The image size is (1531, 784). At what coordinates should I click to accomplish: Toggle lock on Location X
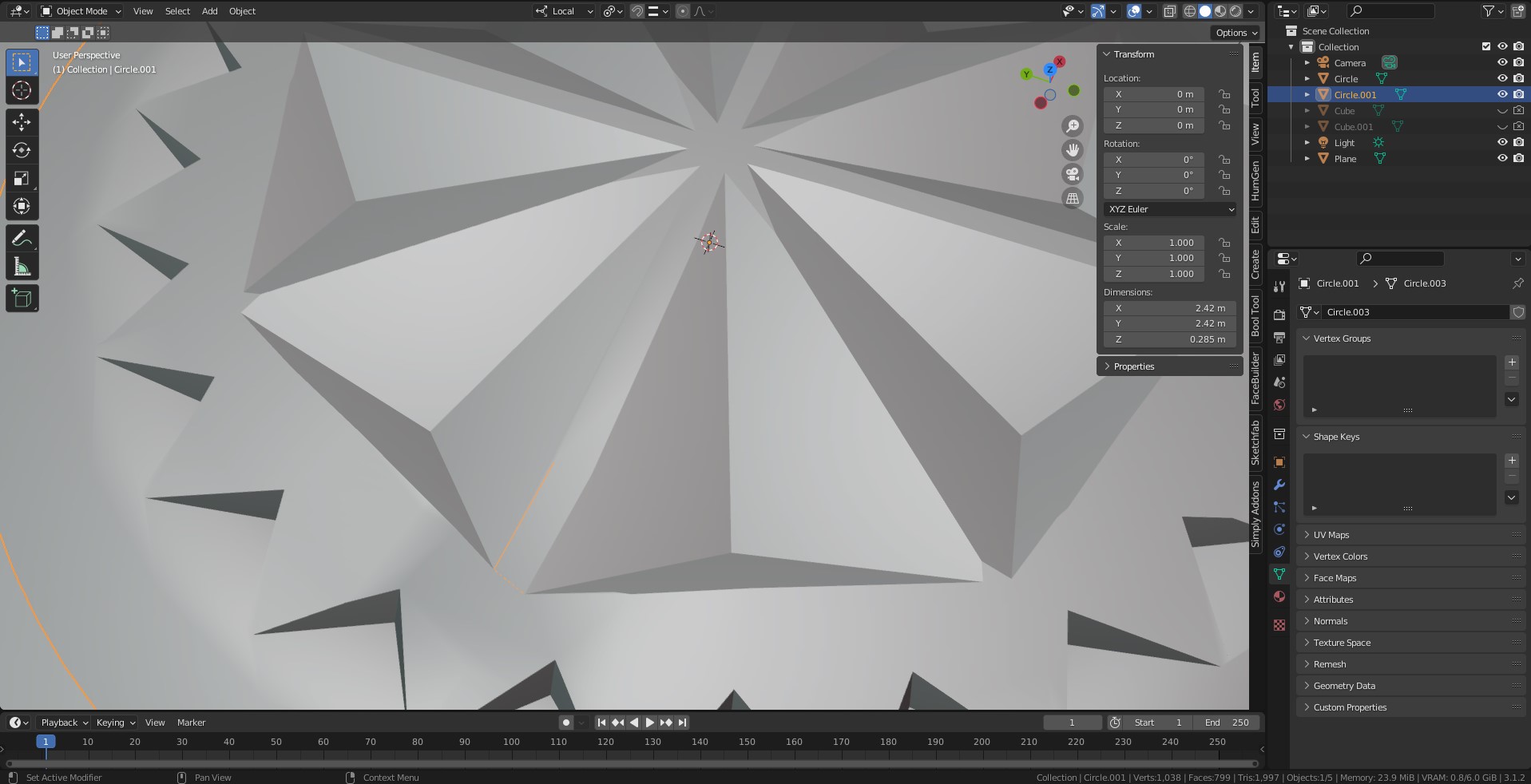click(1224, 94)
